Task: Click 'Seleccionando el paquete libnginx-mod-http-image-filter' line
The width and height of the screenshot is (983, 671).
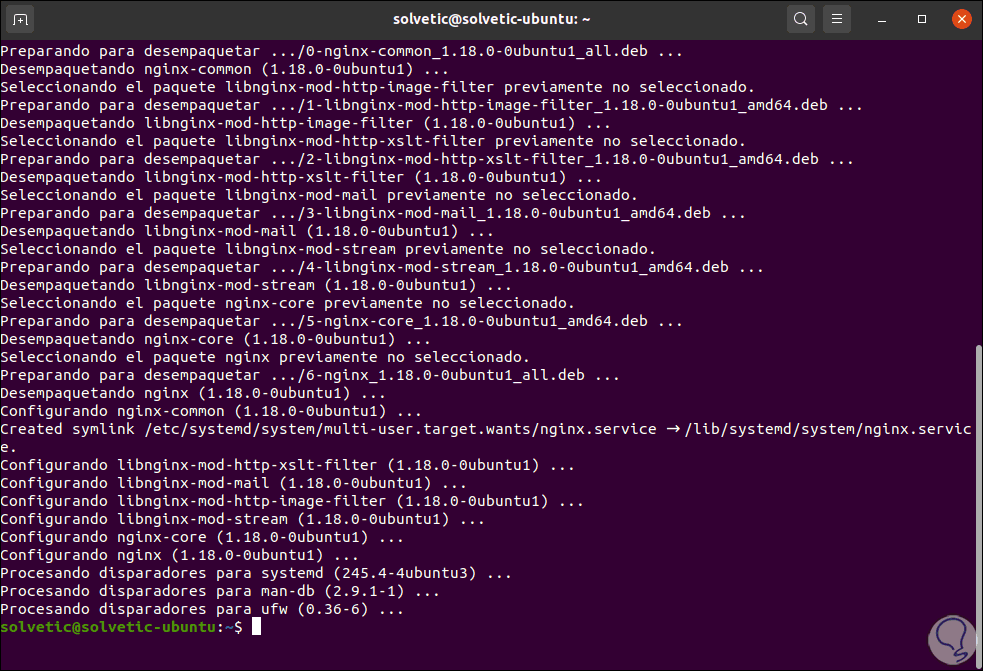Action: coord(377,87)
